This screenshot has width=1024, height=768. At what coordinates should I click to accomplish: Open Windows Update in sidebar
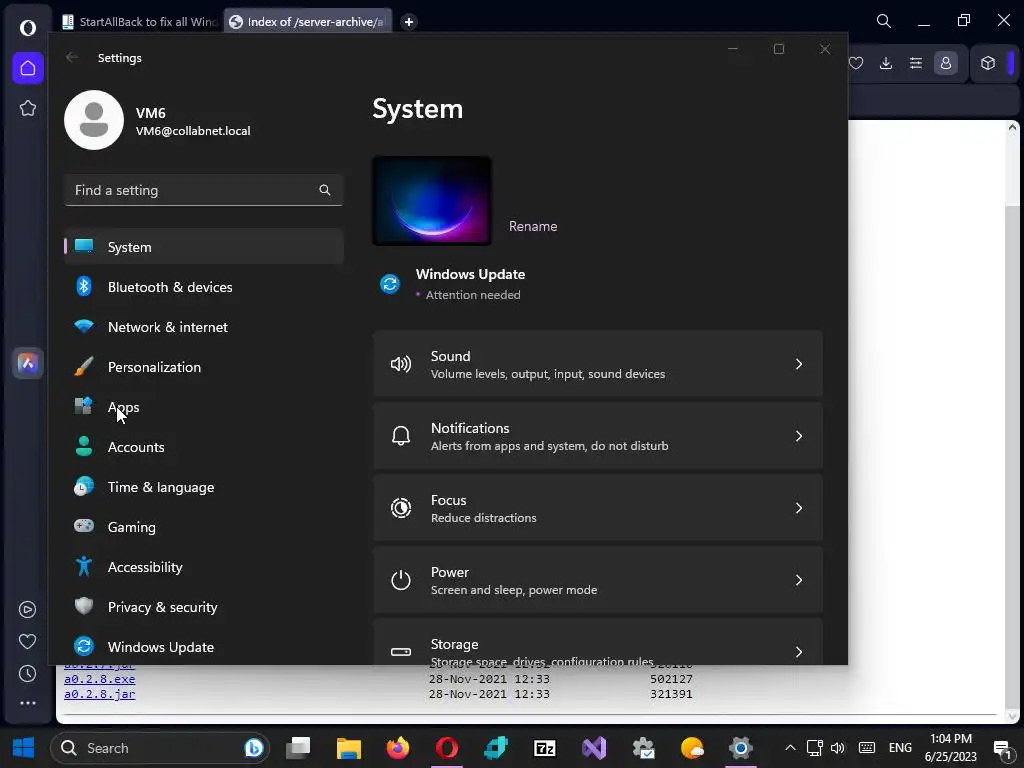click(x=204, y=647)
